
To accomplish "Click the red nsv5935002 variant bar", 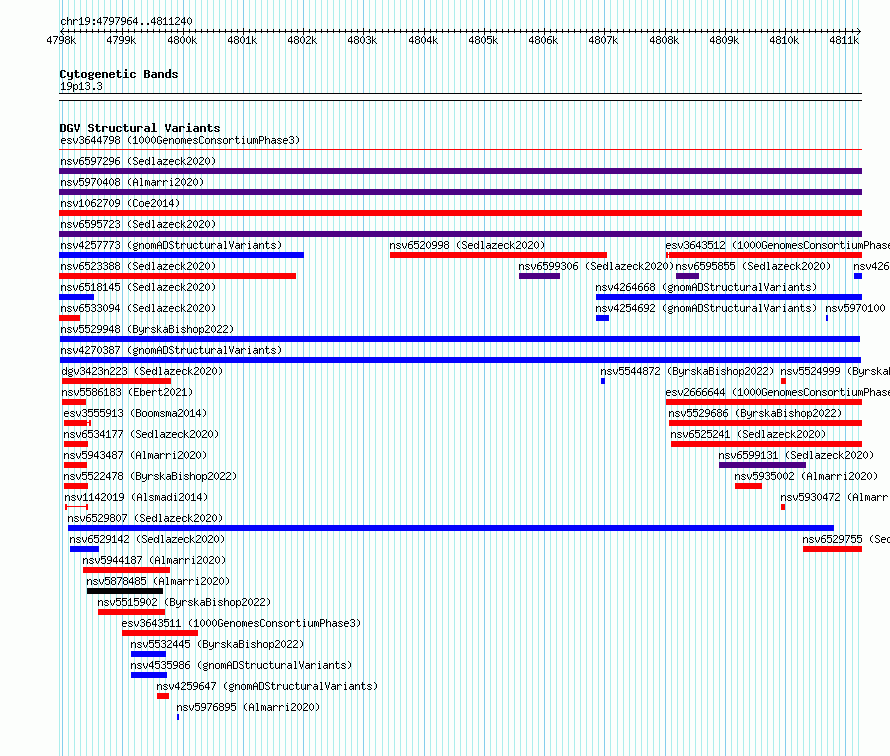I will pyautogui.click(x=749, y=486).
